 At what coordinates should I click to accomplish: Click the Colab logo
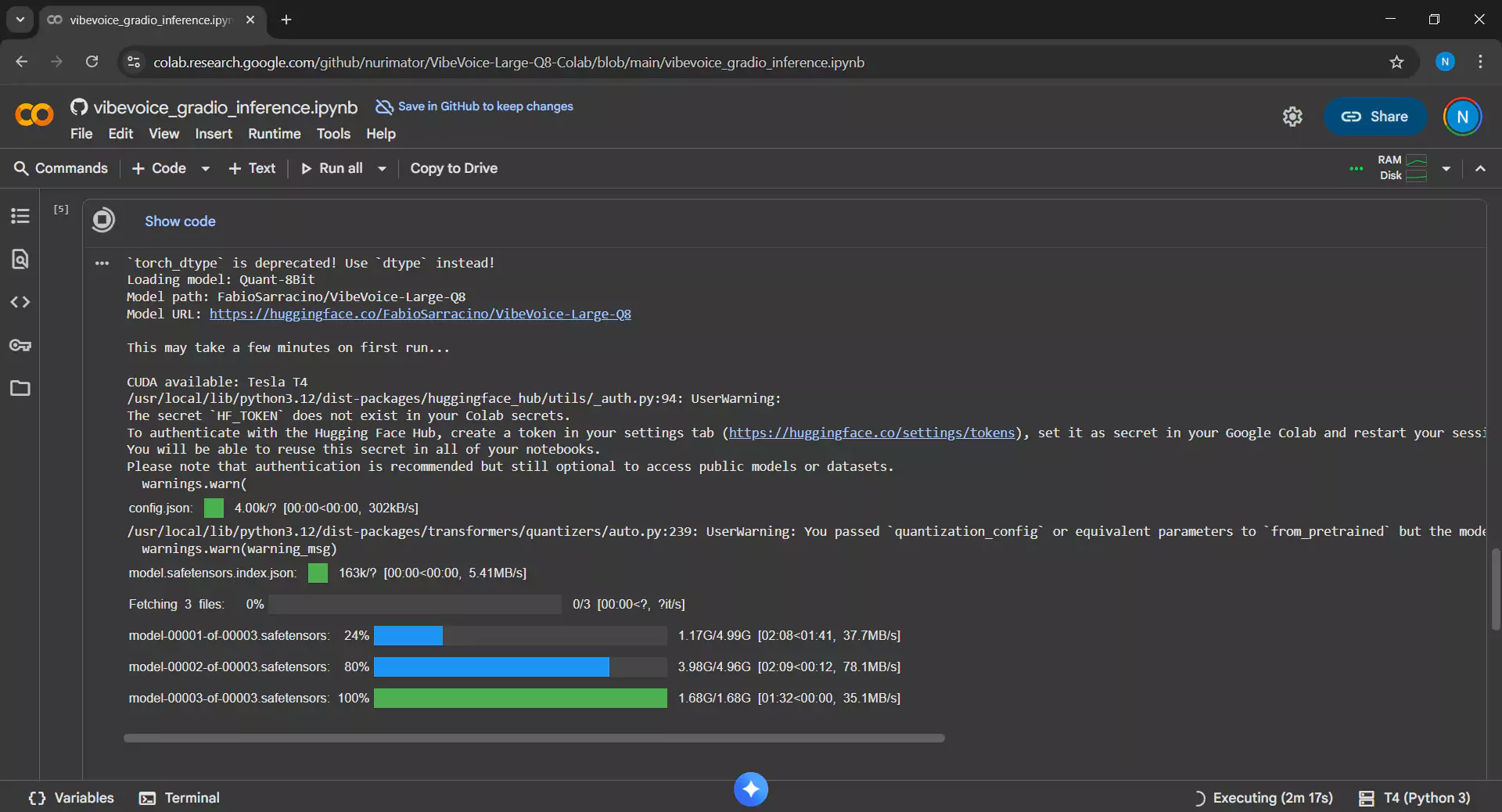(33, 115)
